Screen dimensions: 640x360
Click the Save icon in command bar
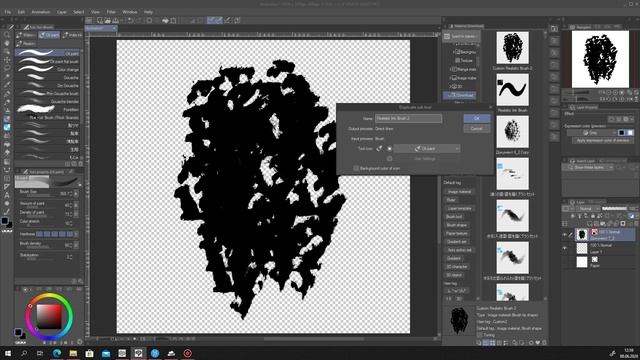(115, 20)
